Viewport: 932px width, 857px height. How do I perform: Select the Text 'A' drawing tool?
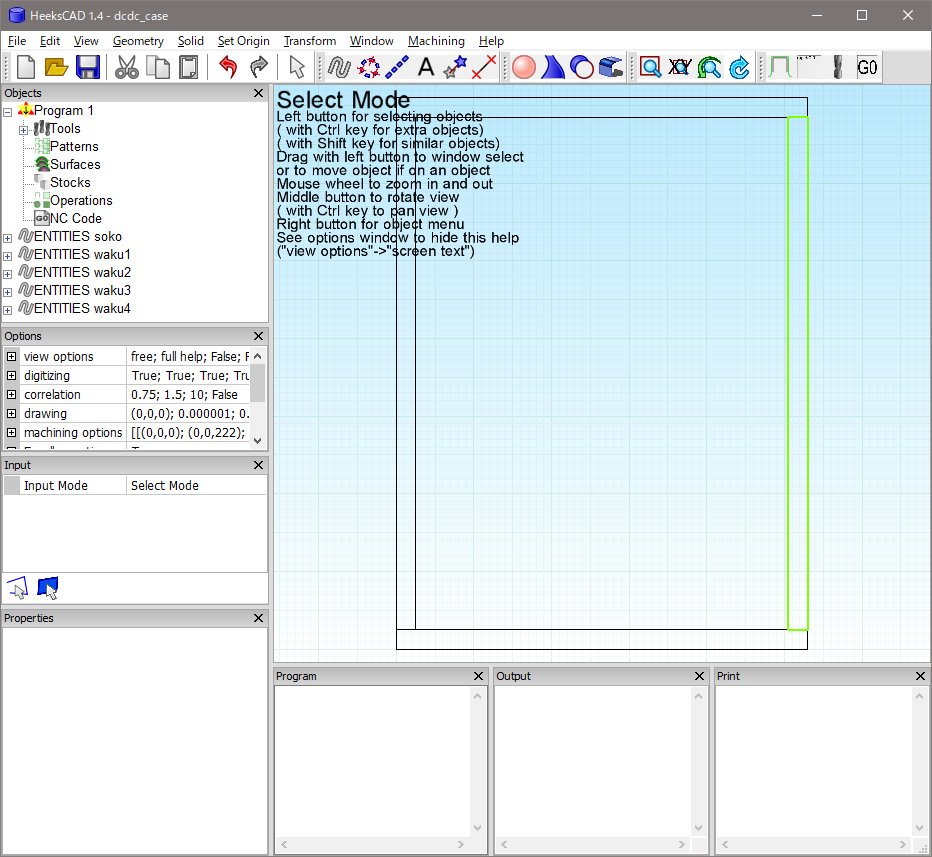(425, 67)
